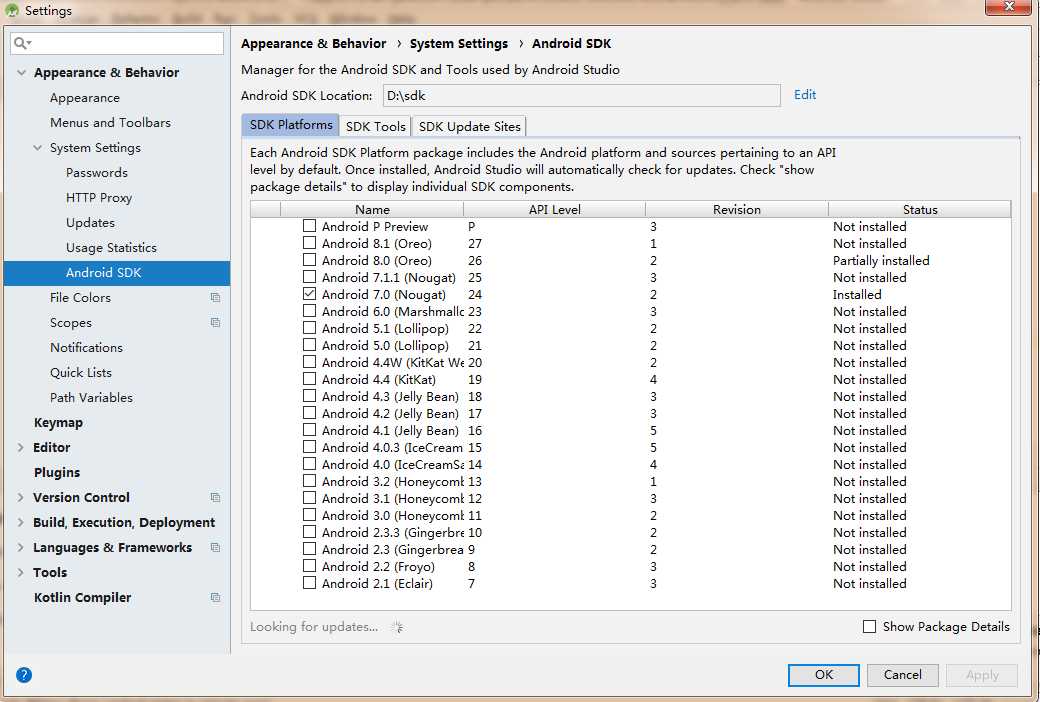This screenshot has height=702, width=1040.
Task: Check the Android 4.4 (KitKat) checkbox
Action: point(309,379)
